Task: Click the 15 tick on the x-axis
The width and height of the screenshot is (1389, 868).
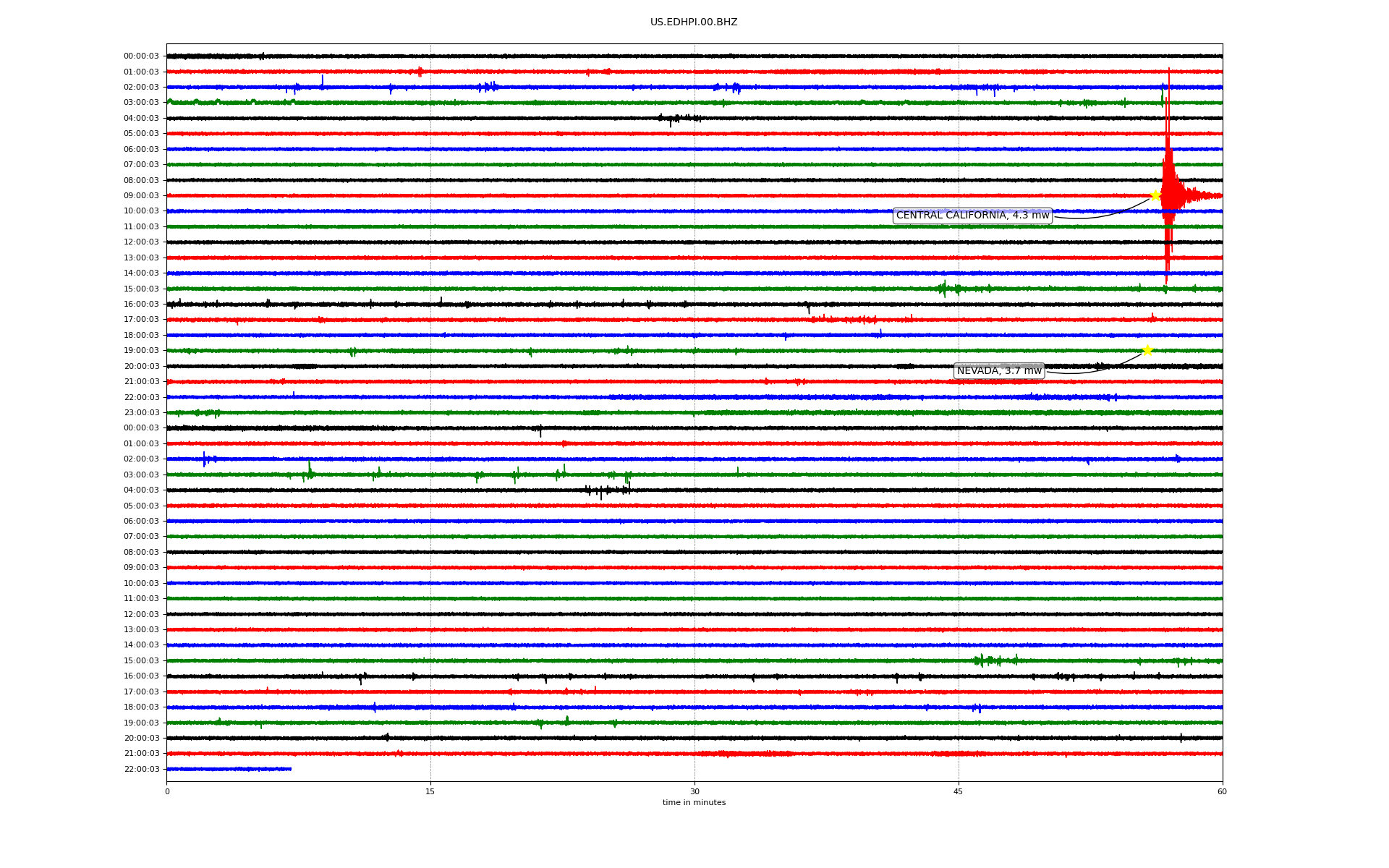Action: coord(430,791)
